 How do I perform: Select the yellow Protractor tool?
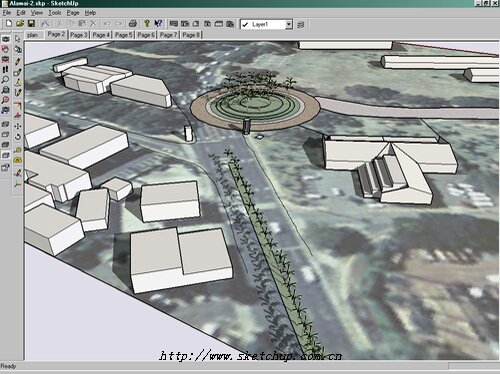click(x=18, y=160)
